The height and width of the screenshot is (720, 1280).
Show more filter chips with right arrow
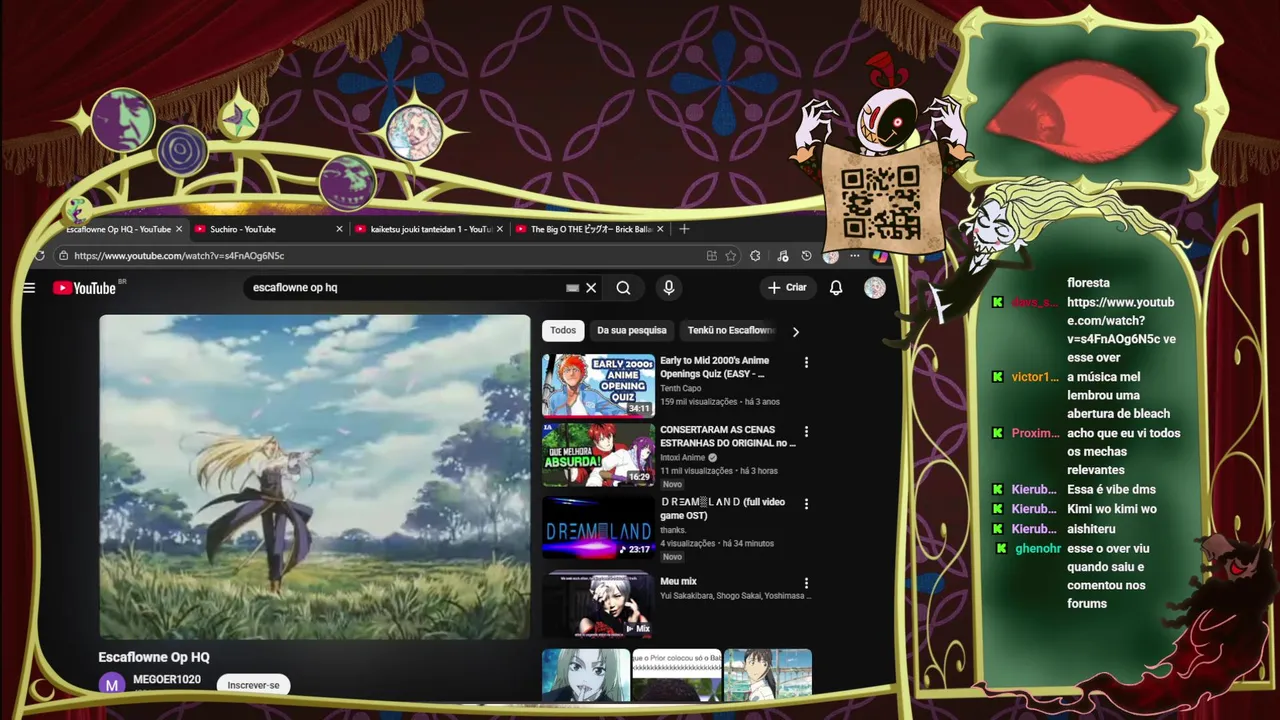pyautogui.click(x=796, y=332)
